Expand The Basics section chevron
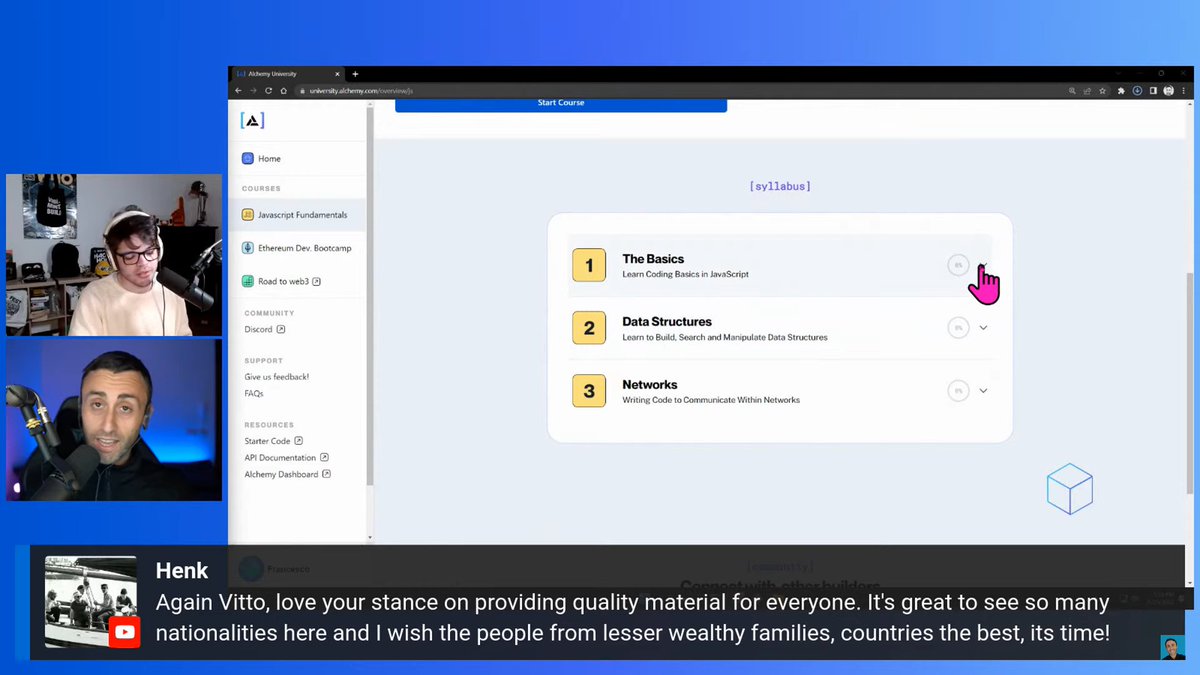 [983, 266]
